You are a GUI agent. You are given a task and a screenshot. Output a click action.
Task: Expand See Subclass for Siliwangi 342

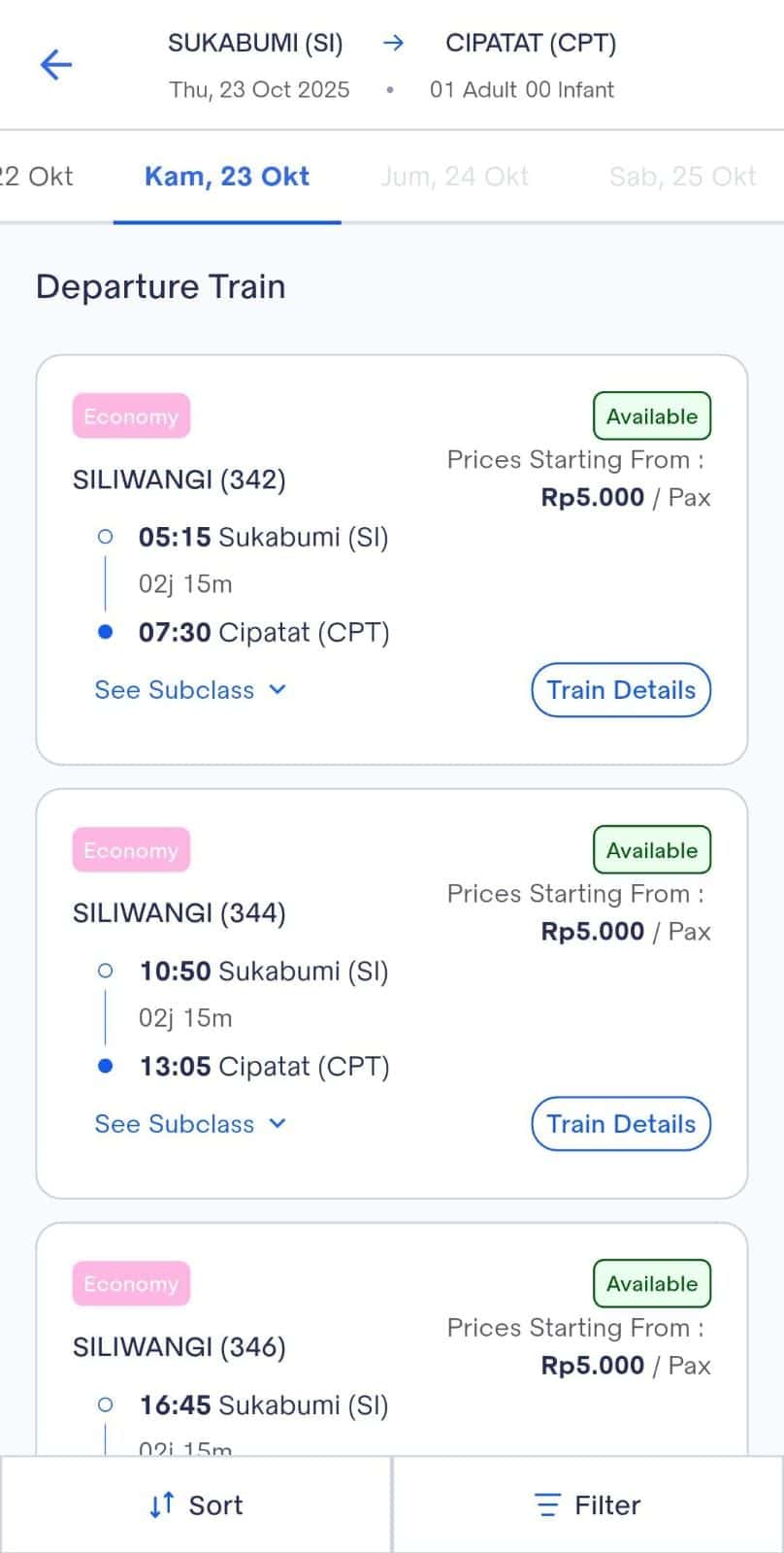[x=190, y=690]
